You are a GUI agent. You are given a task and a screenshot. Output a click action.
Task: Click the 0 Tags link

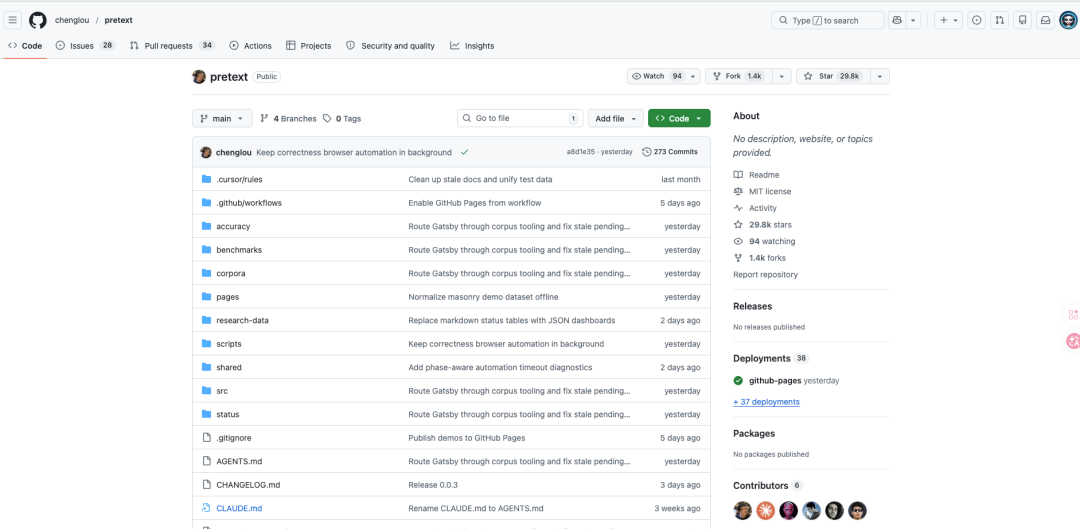click(342, 118)
